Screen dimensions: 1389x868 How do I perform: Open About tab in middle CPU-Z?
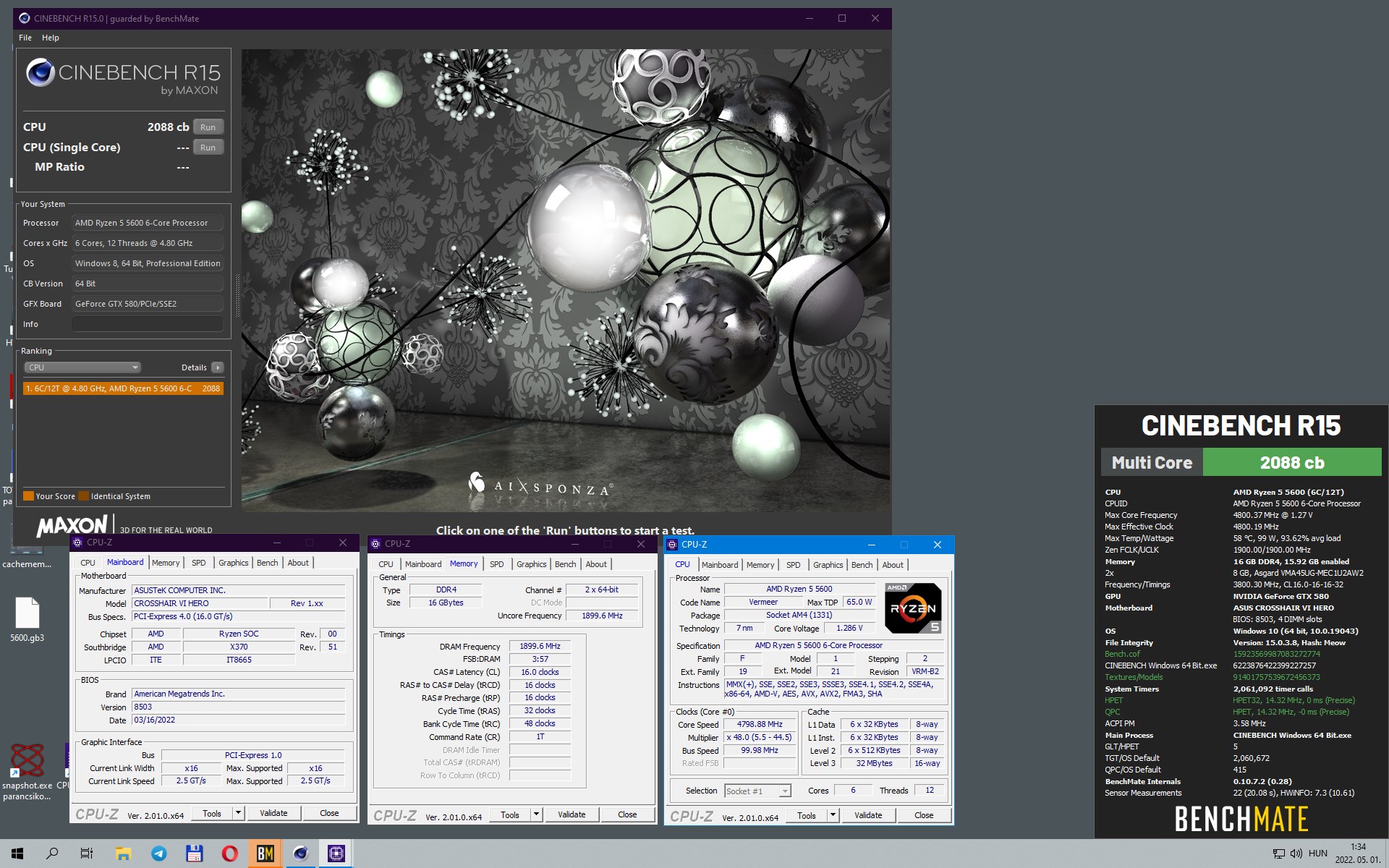[596, 564]
